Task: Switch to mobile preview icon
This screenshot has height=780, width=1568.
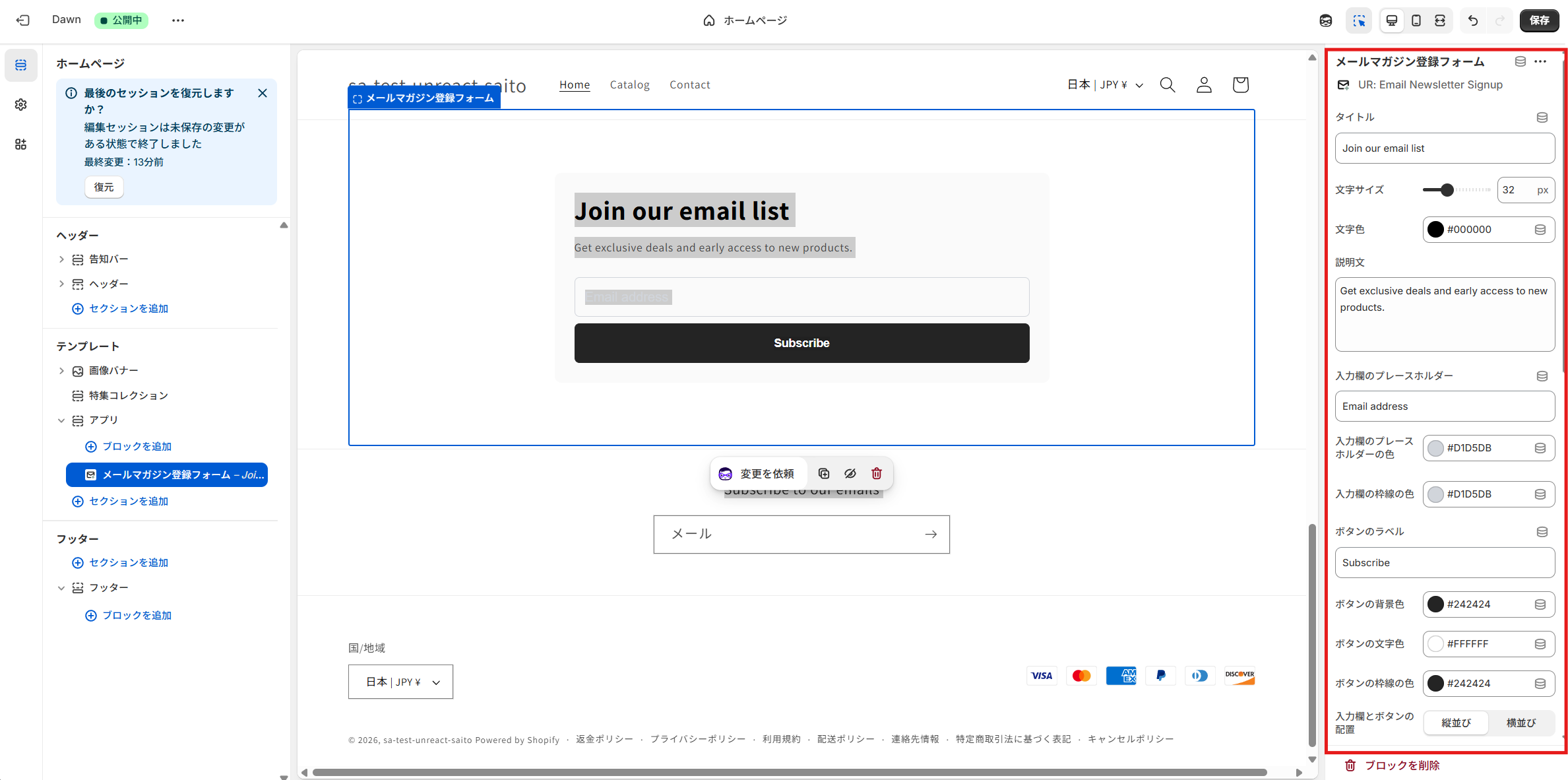Action: point(1416,20)
